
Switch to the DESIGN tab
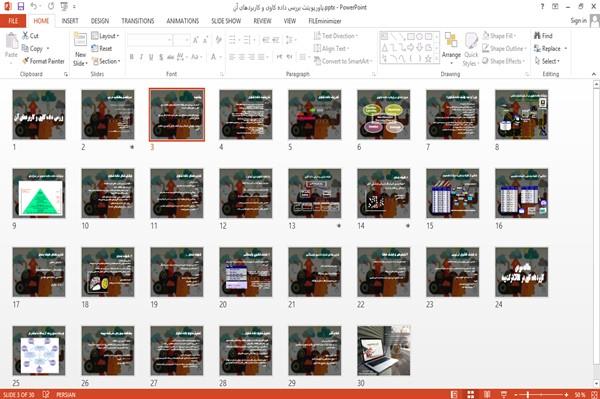(x=100, y=21)
